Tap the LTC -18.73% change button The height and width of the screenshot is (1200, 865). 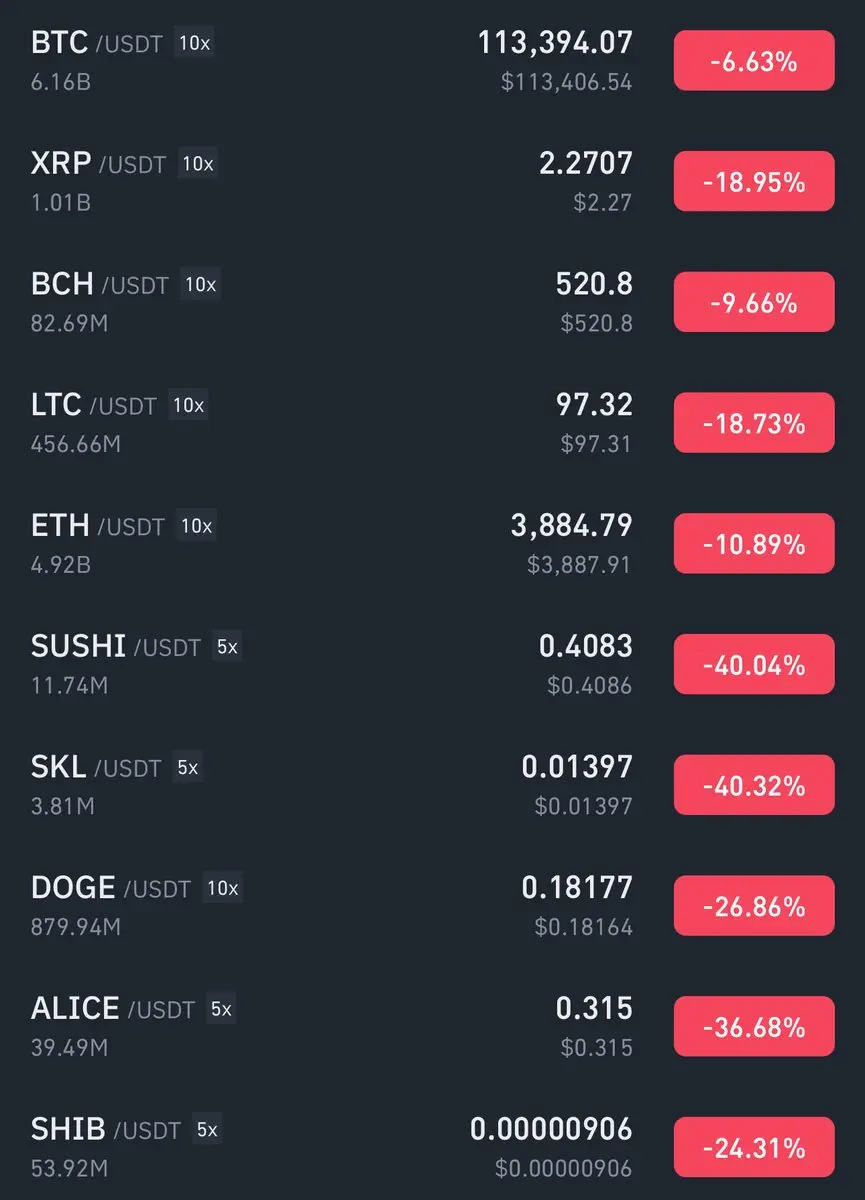coord(753,423)
